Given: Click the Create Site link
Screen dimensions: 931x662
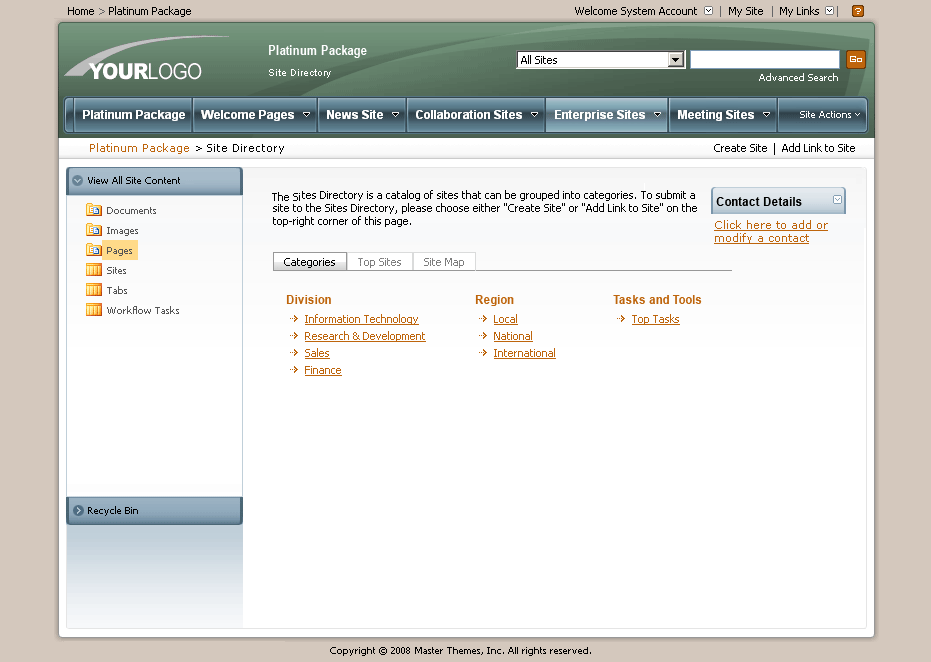Looking at the screenshot, I should pos(739,147).
